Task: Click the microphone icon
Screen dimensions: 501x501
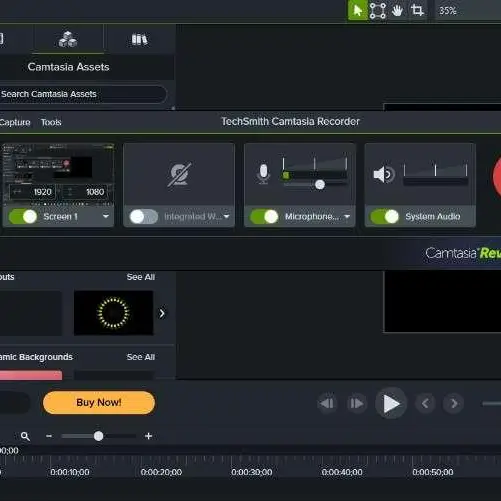Action: pos(263,174)
